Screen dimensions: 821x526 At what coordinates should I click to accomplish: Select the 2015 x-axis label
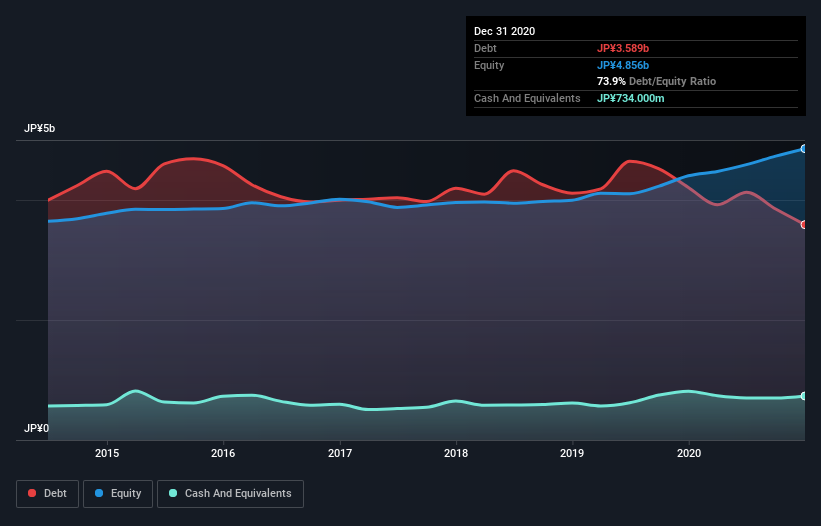point(107,453)
